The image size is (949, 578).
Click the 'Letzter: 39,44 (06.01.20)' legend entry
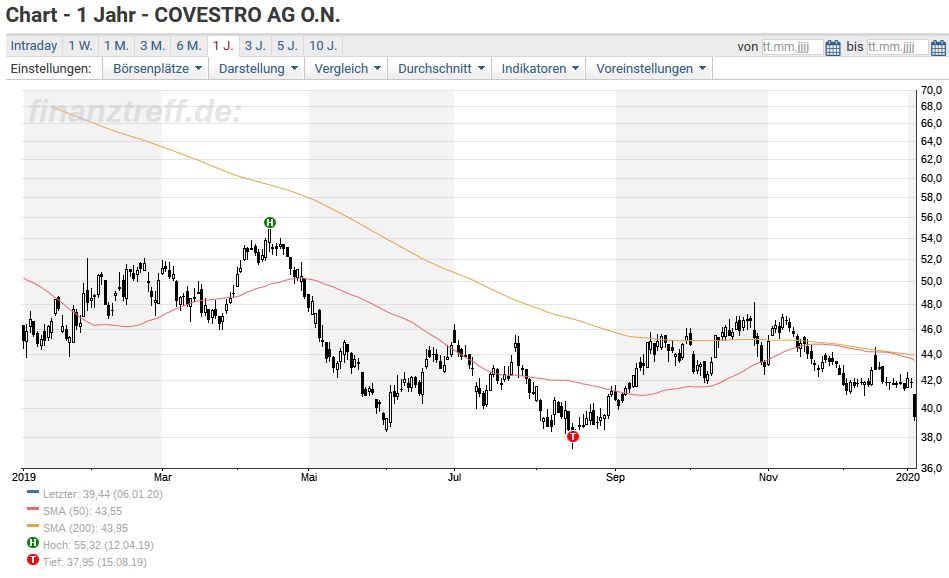pos(103,494)
